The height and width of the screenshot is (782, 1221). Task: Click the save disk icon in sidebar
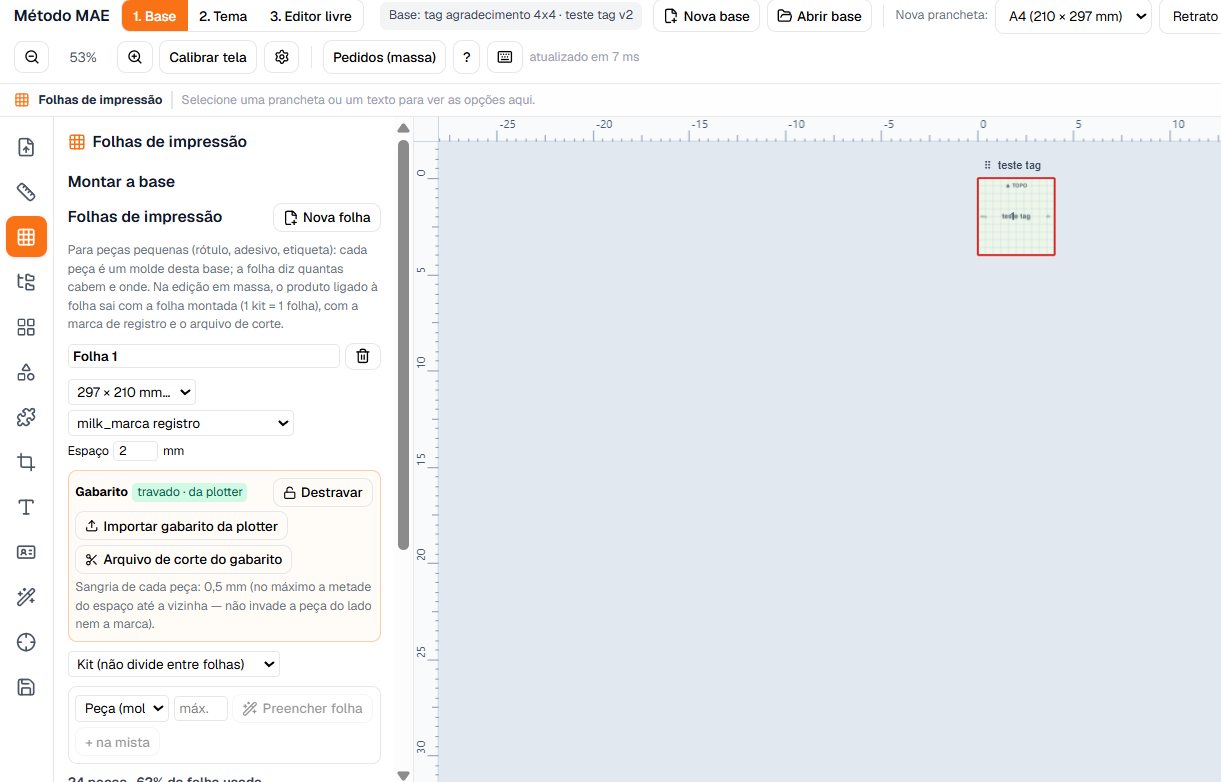pos(27,687)
